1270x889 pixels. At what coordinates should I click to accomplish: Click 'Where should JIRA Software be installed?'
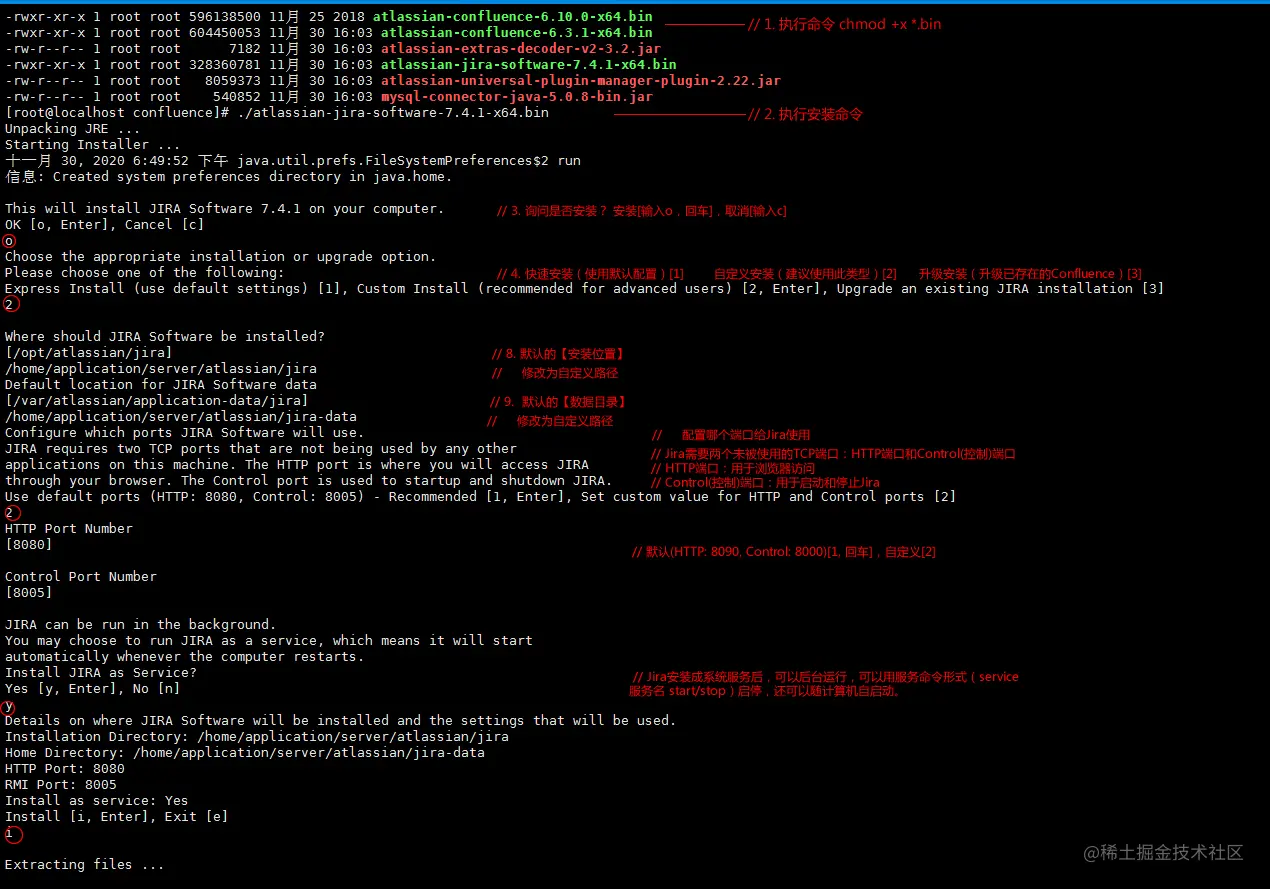point(164,337)
